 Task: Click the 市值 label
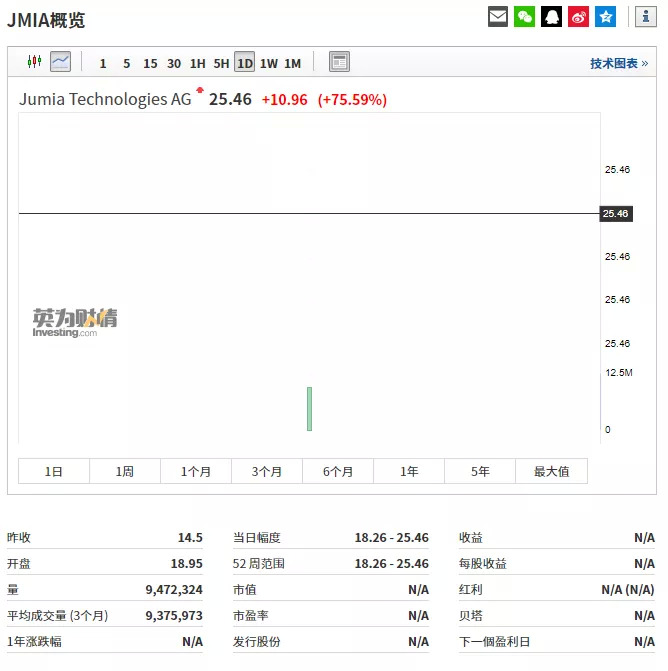245,590
